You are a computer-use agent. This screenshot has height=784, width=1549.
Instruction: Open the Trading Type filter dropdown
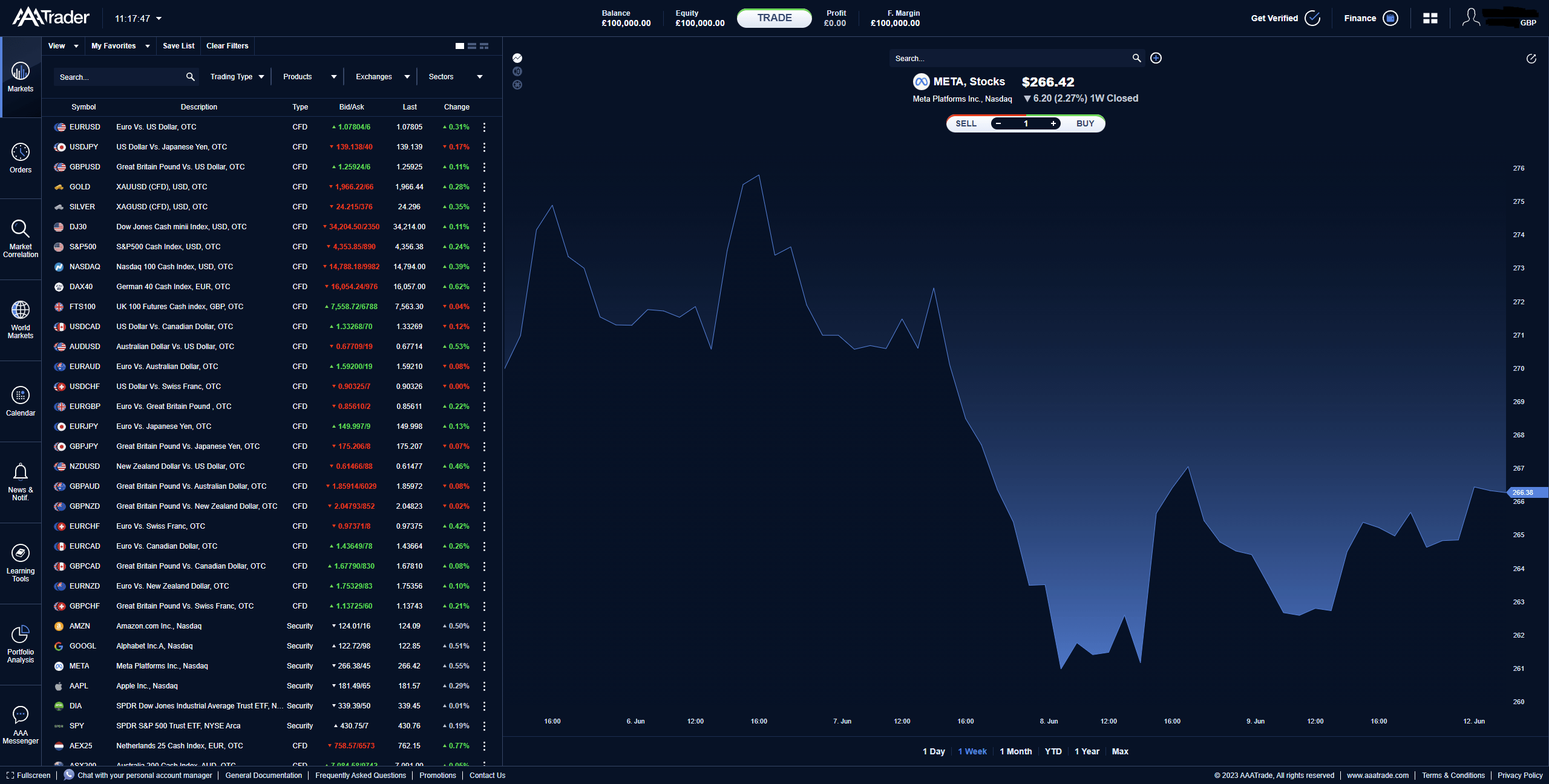237,77
